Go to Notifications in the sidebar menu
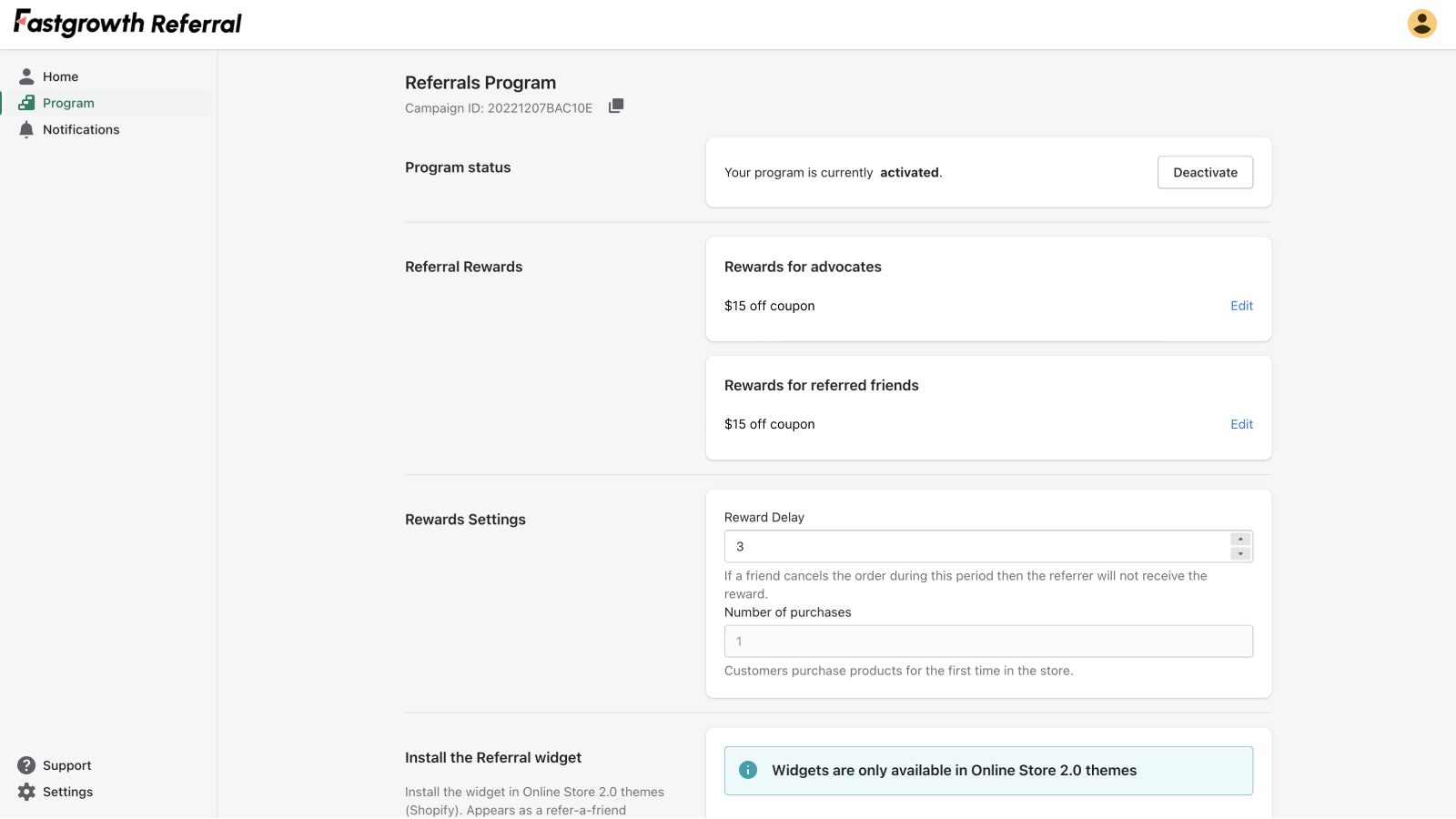This screenshot has height=819, width=1456. point(81,129)
